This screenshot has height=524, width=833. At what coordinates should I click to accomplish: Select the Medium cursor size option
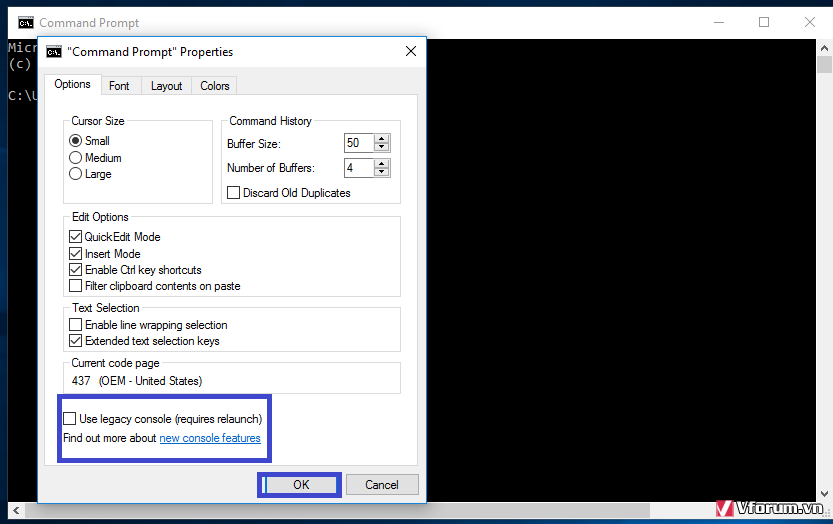pyautogui.click(x=75, y=158)
